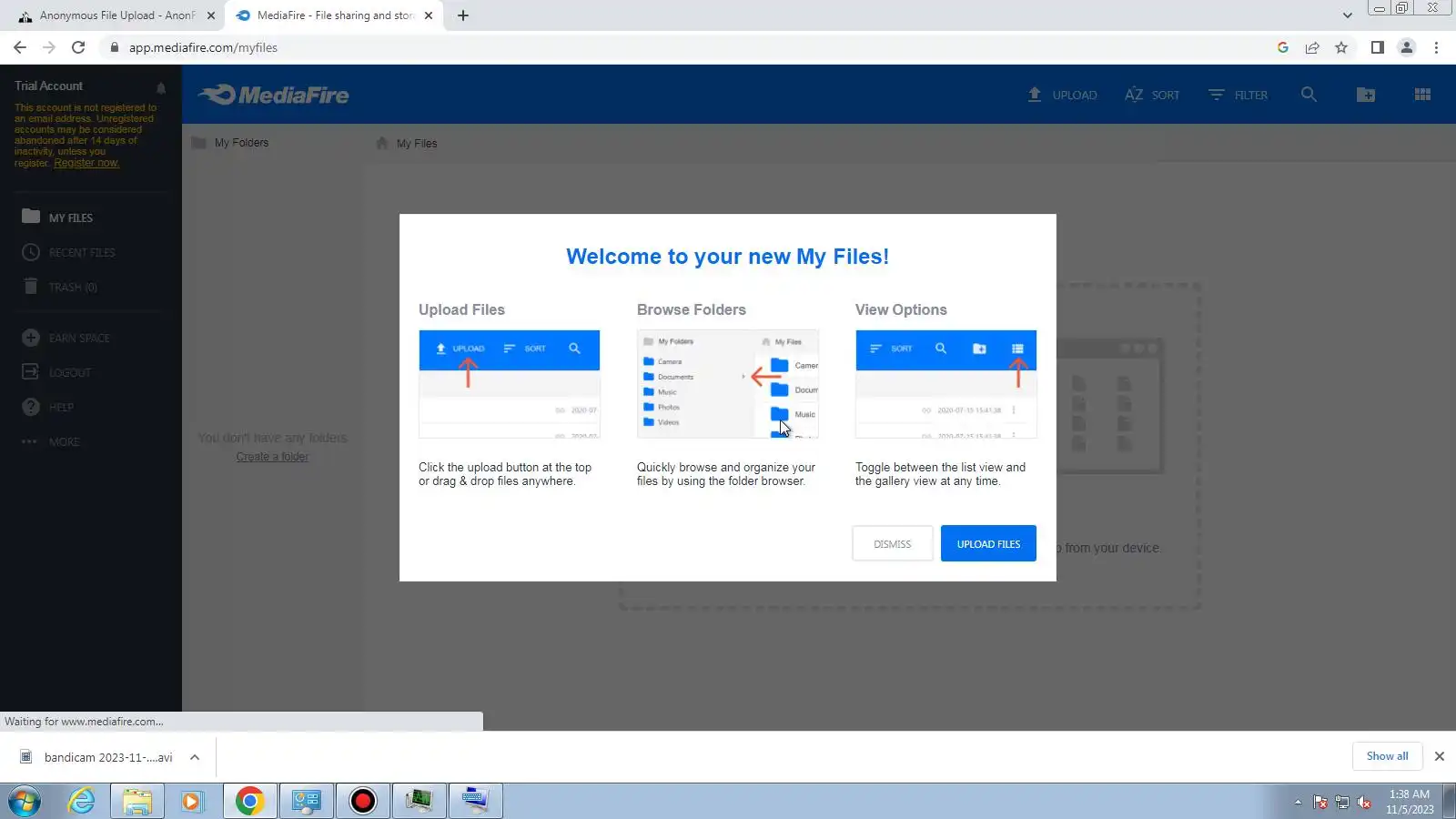Show hidden system tray icons
The height and width of the screenshot is (819, 1456).
(x=1298, y=802)
